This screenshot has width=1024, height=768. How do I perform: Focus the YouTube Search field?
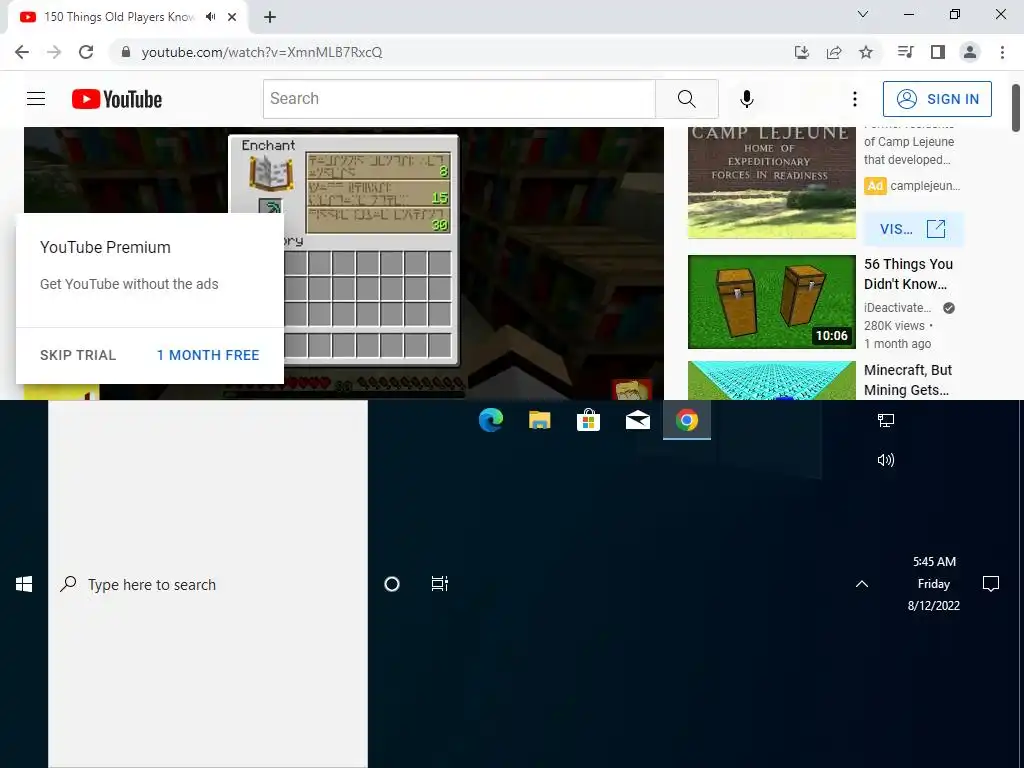459,99
